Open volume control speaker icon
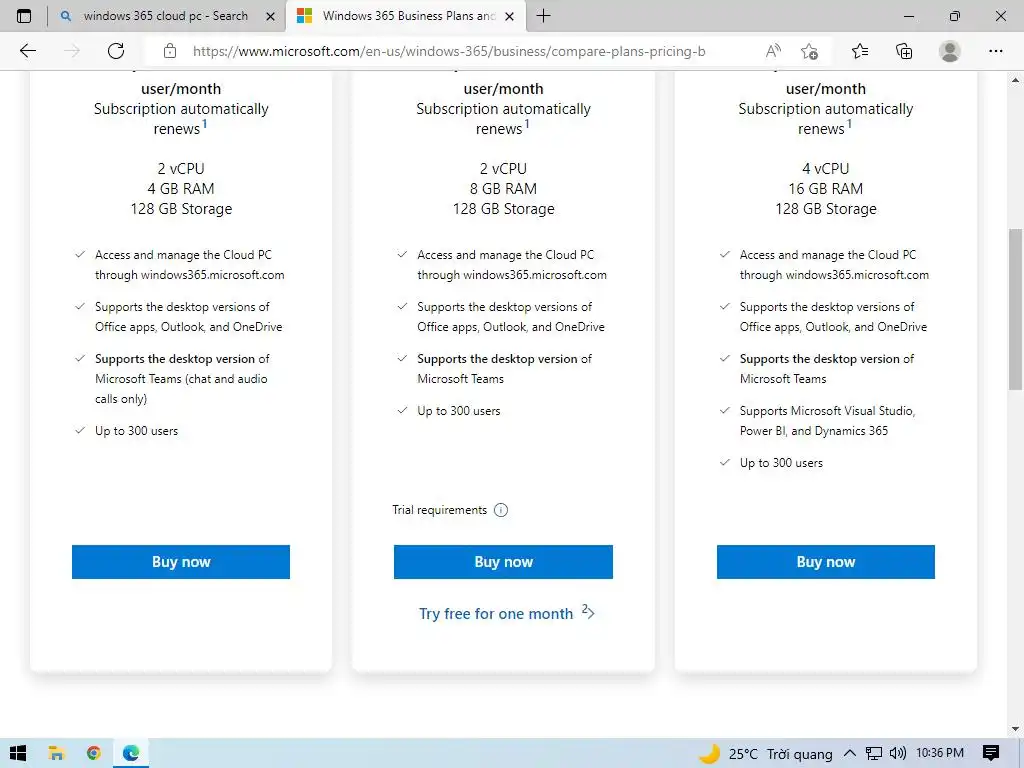The height and width of the screenshot is (768, 1024). point(898,754)
